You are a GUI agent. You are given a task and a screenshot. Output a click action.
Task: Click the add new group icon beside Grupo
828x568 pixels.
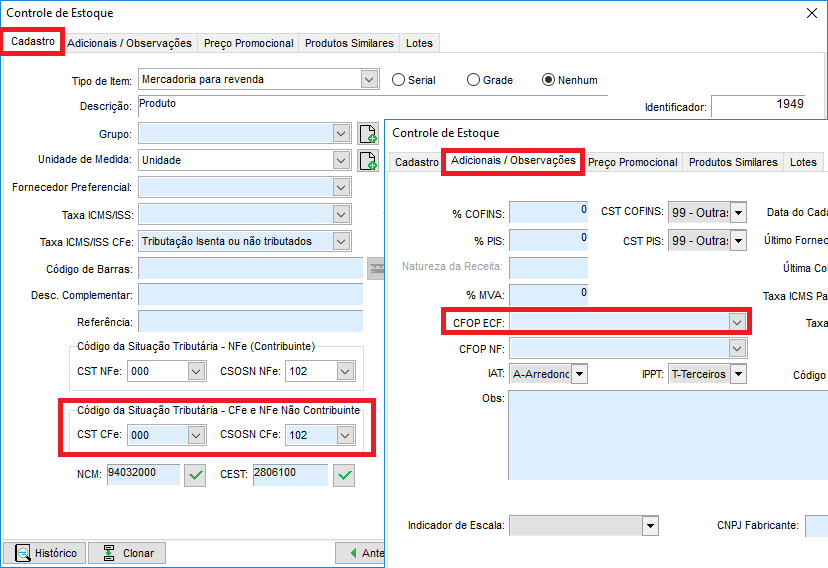point(368,134)
